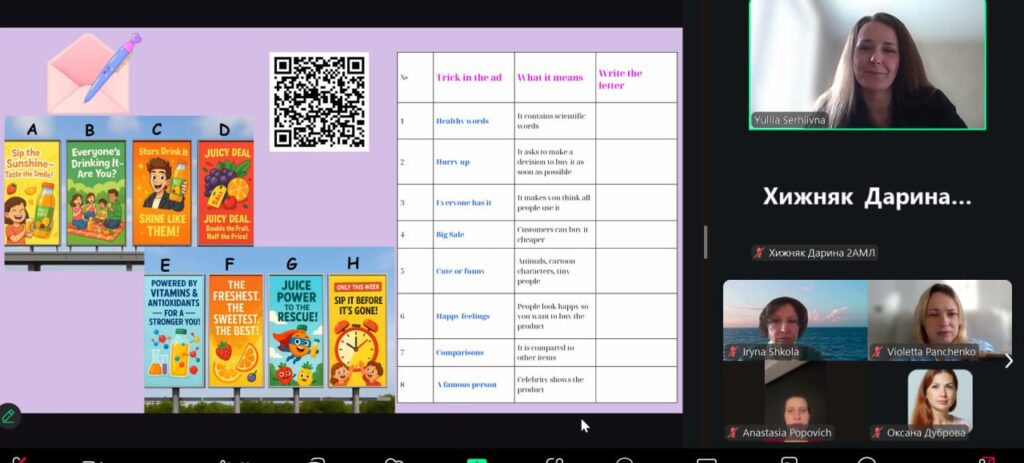Screen dimensions: 1024x463
Task: Select Оксана Дуброва's profile picture tile
Action: point(939,398)
